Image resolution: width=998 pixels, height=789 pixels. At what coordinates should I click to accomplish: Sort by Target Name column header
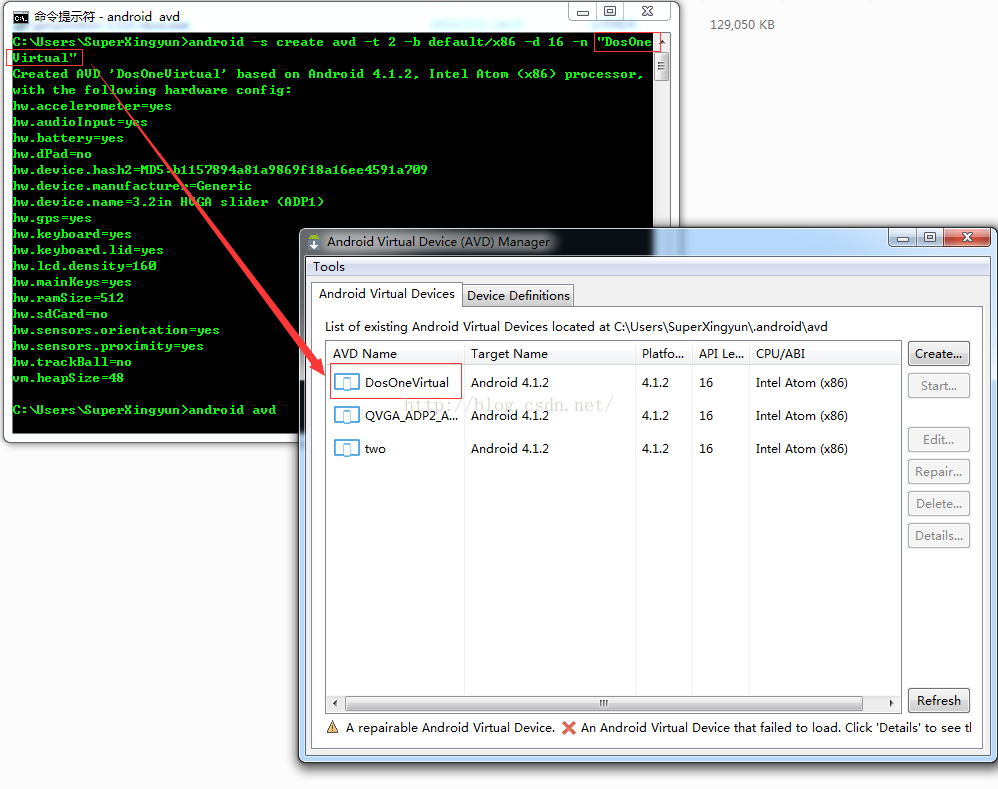tap(509, 353)
